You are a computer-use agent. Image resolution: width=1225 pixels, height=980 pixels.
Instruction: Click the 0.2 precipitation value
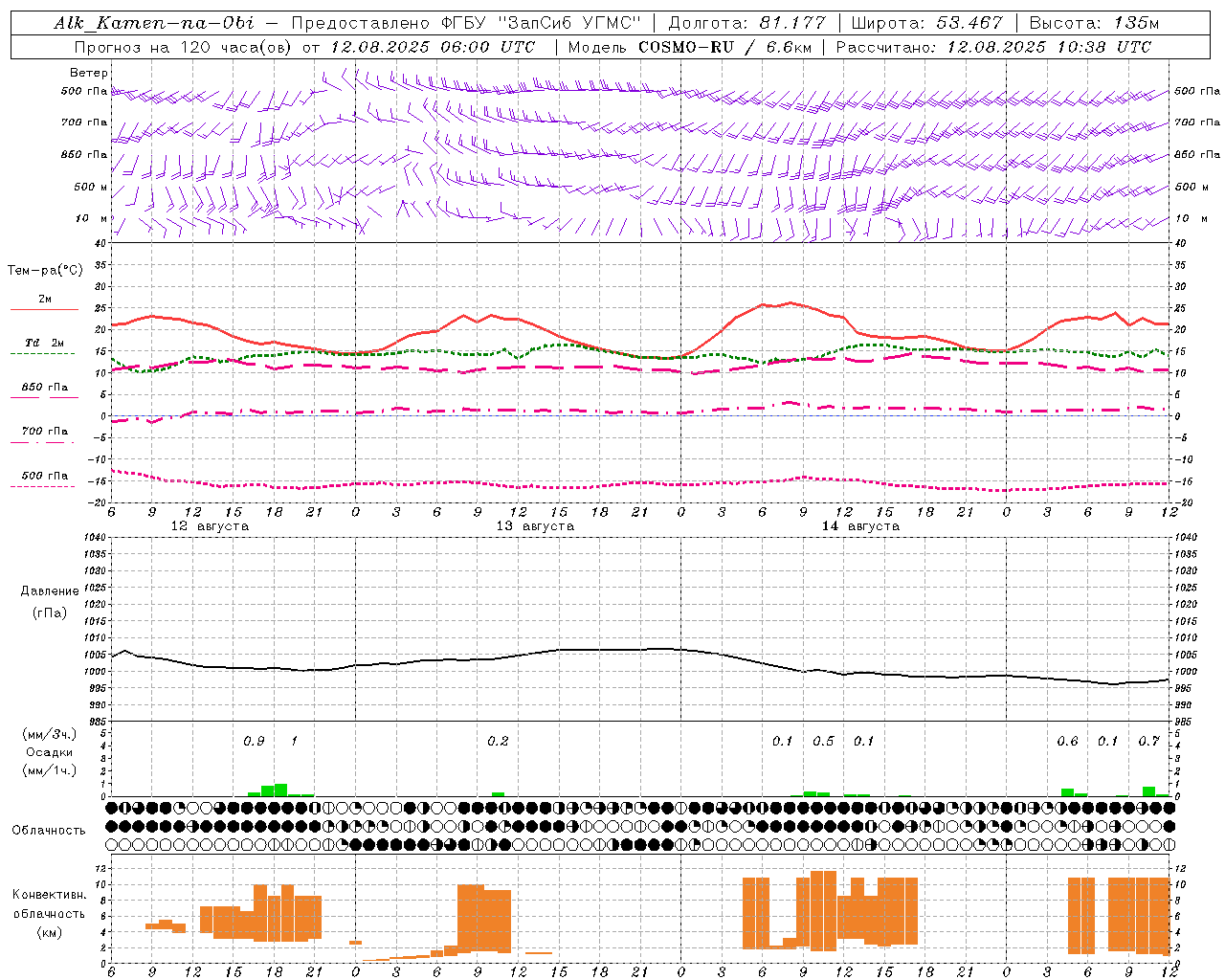click(x=498, y=742)
